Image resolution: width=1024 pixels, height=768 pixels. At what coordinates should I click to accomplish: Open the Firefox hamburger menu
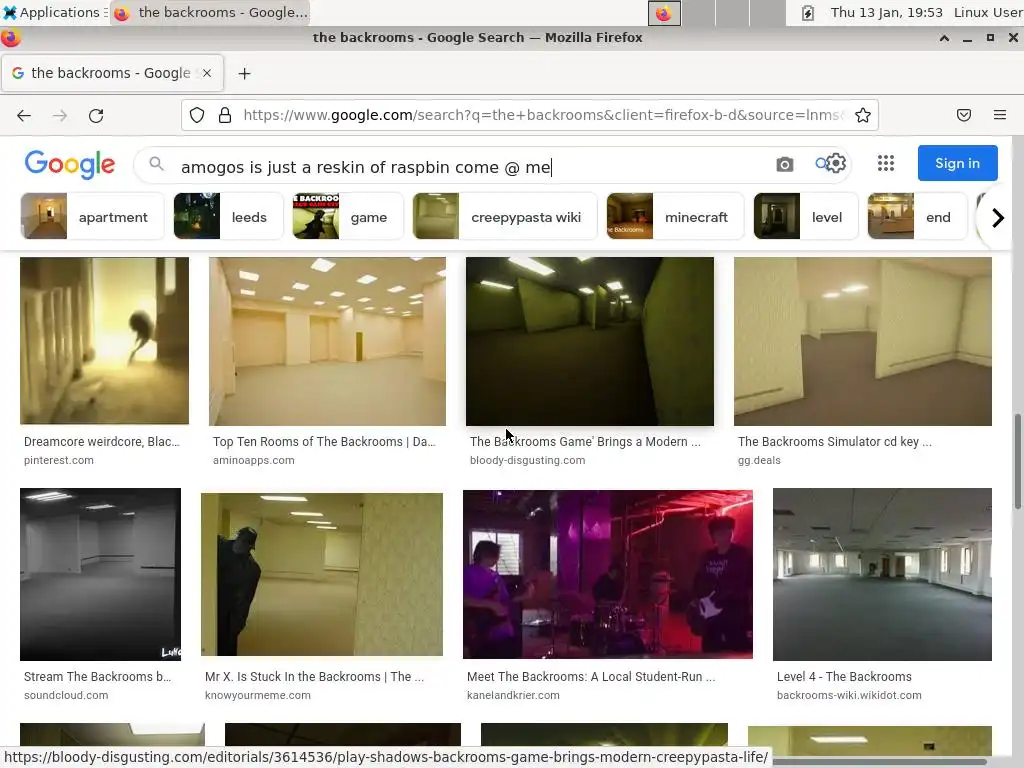click(1000, 116)
